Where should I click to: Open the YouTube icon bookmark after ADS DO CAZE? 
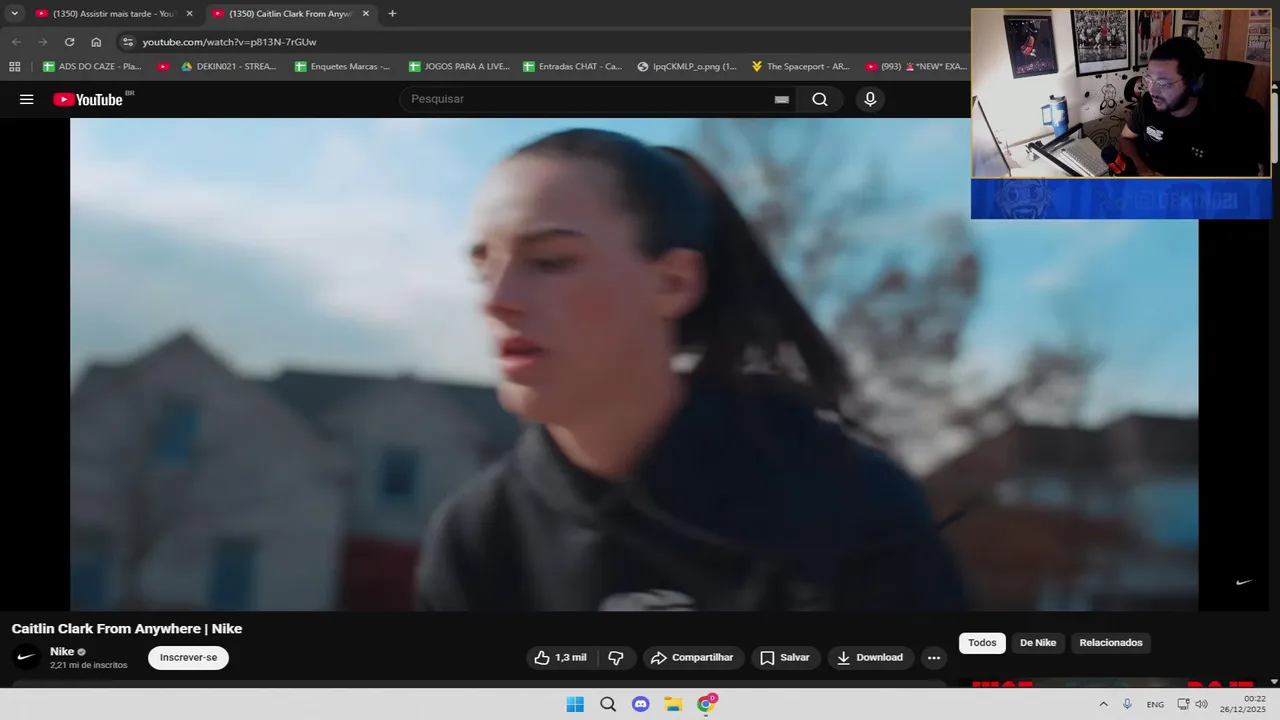pyautogui.click(x=163, y=66)
